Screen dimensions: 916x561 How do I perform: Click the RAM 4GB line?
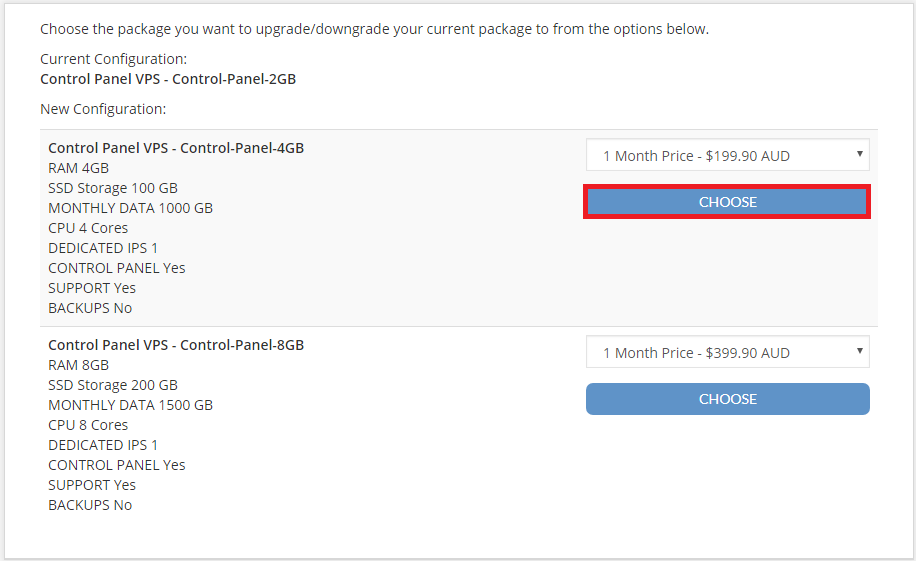point(78,168)
